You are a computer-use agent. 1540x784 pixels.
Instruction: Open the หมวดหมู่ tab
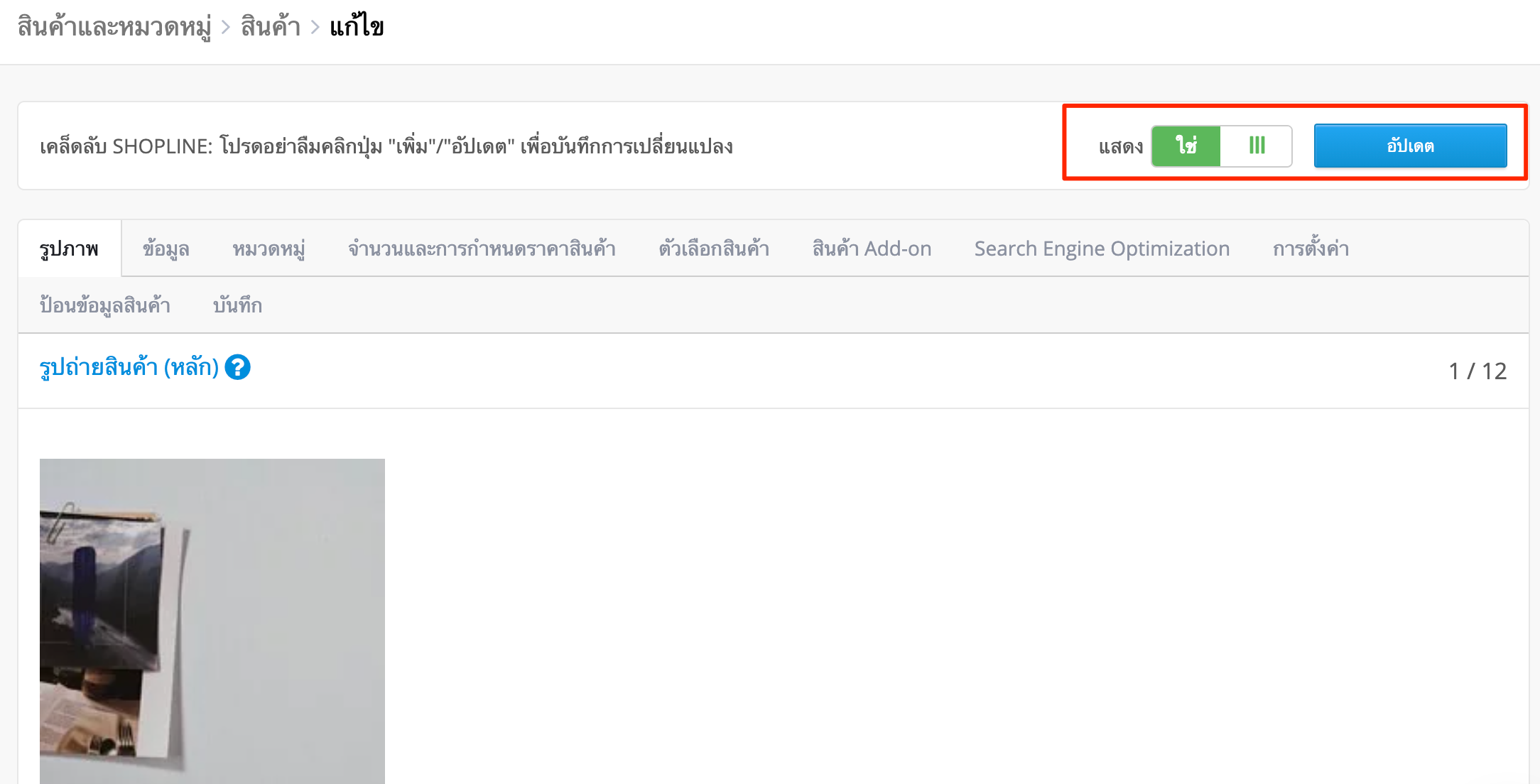coord(269,249)
